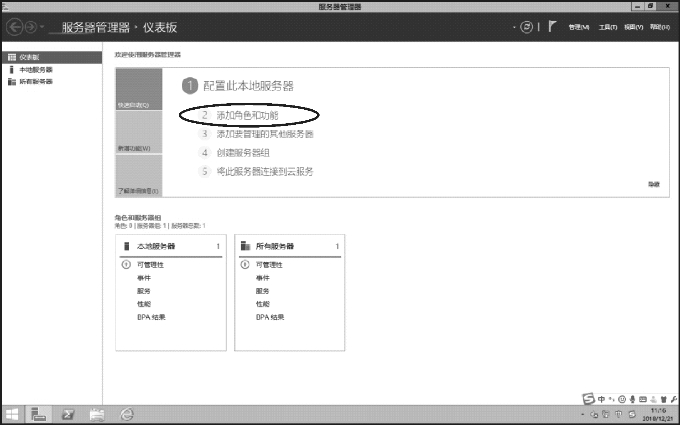Open the notifications flag
The image size is (680, 425).
click(552, 26)
